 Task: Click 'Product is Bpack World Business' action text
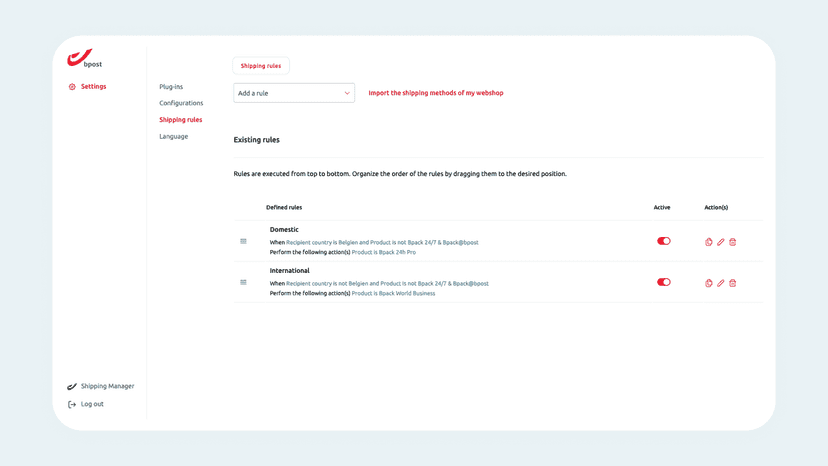(x=393, y=294)
